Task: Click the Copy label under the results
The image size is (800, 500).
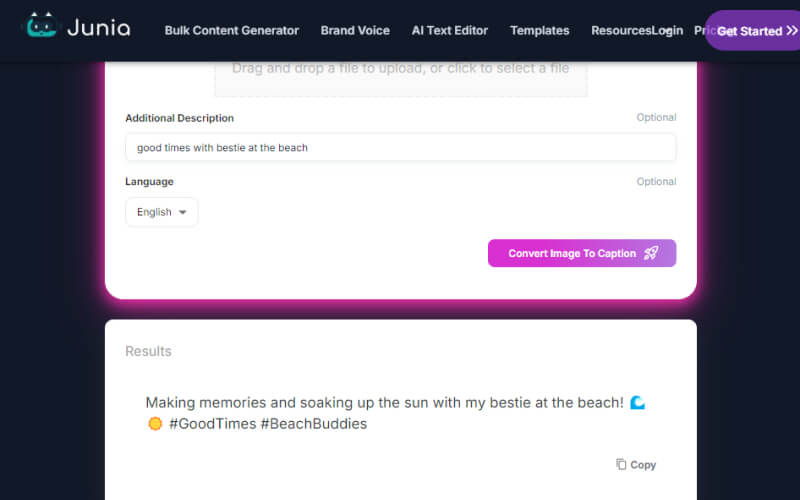Action: click(643, 465)
